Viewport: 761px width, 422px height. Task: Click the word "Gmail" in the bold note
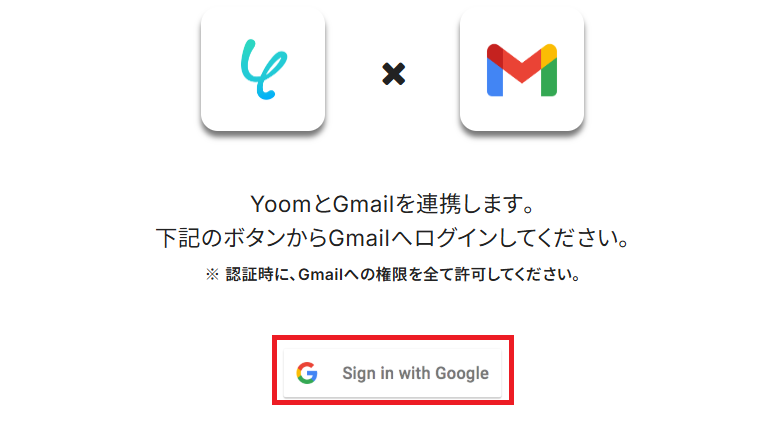click(x=321, y=275)
